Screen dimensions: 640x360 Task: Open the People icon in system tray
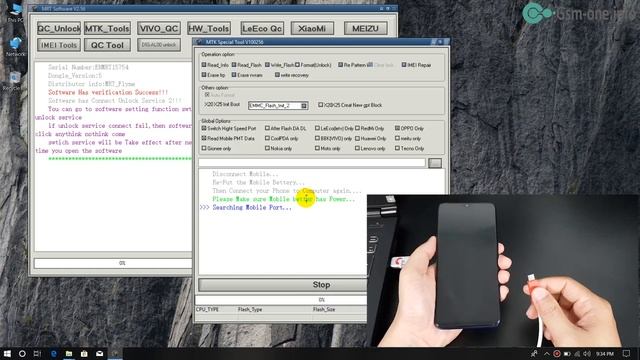(x=534, y=353)
